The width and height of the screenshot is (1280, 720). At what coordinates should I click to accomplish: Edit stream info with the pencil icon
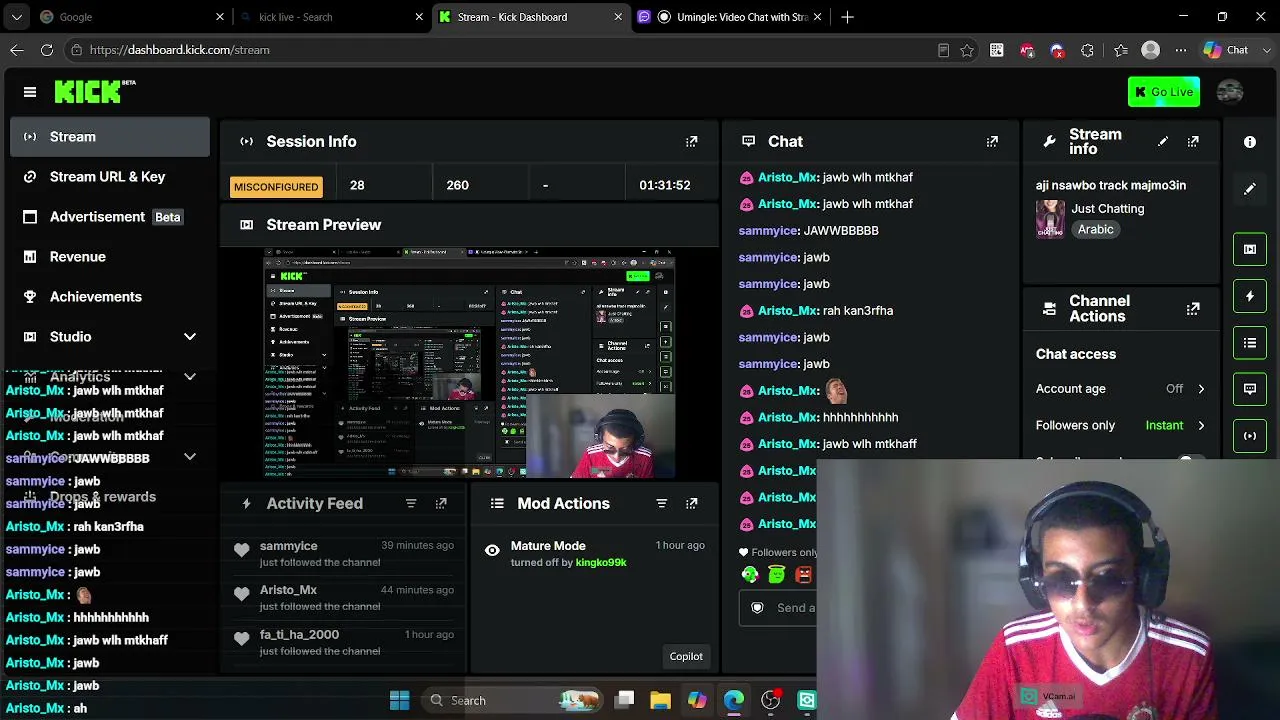[x=1163, y=142]
